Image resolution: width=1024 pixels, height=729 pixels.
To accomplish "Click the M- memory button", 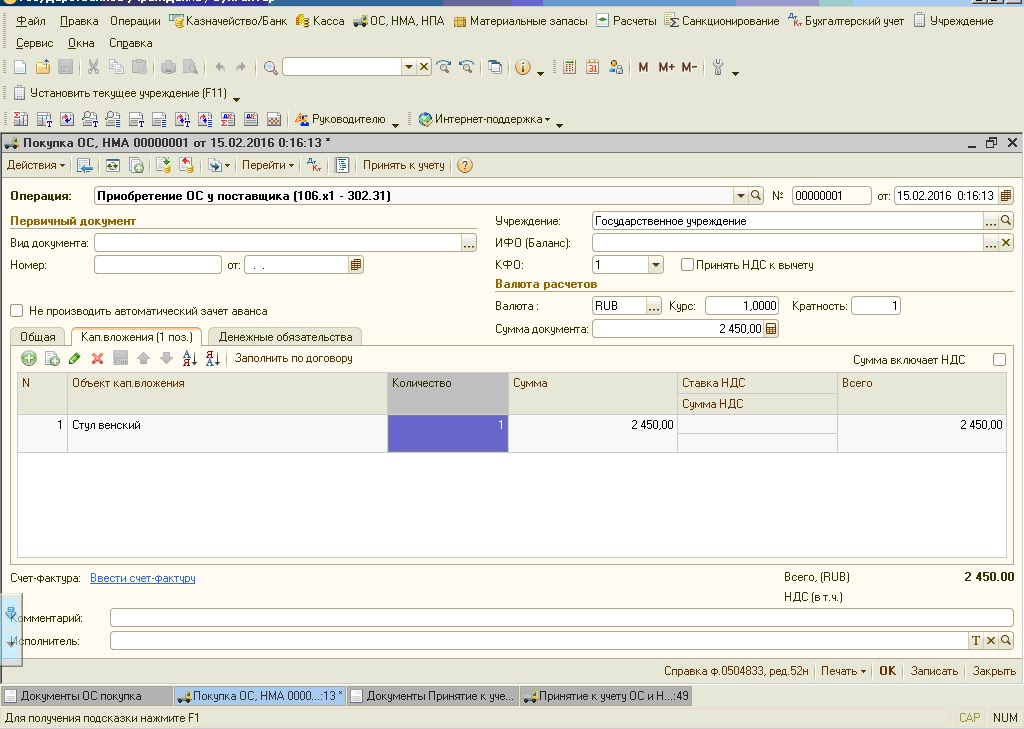I will coord(689,67).
